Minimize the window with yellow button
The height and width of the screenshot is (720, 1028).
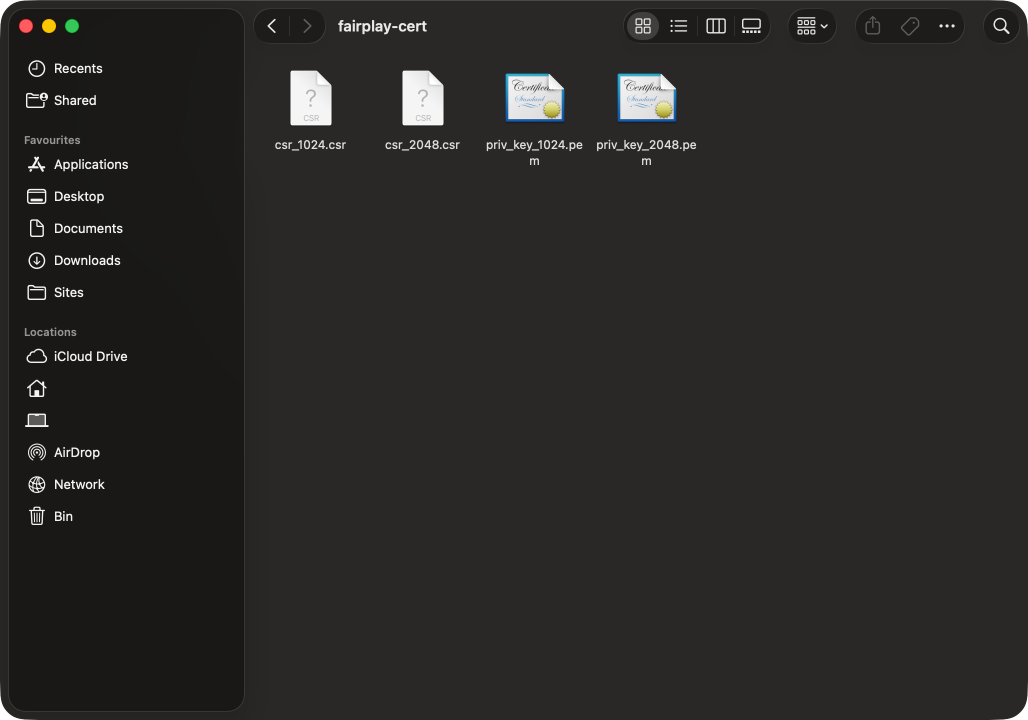click(x=49, y=26)
